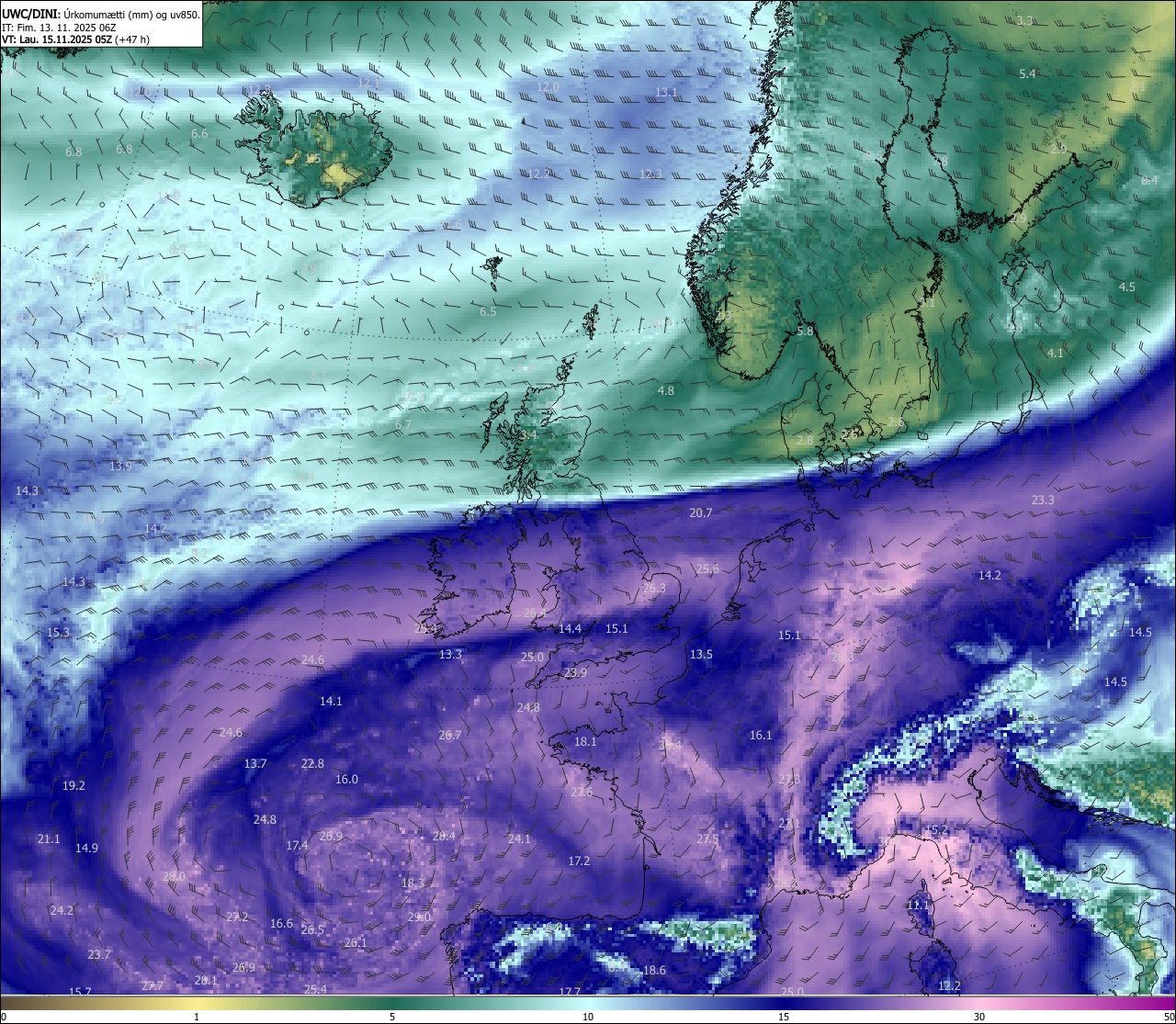Click the 23.3 value on the map
Image resolution: width=1176 pixels, height=1024 pixels.
(1043, 500)
